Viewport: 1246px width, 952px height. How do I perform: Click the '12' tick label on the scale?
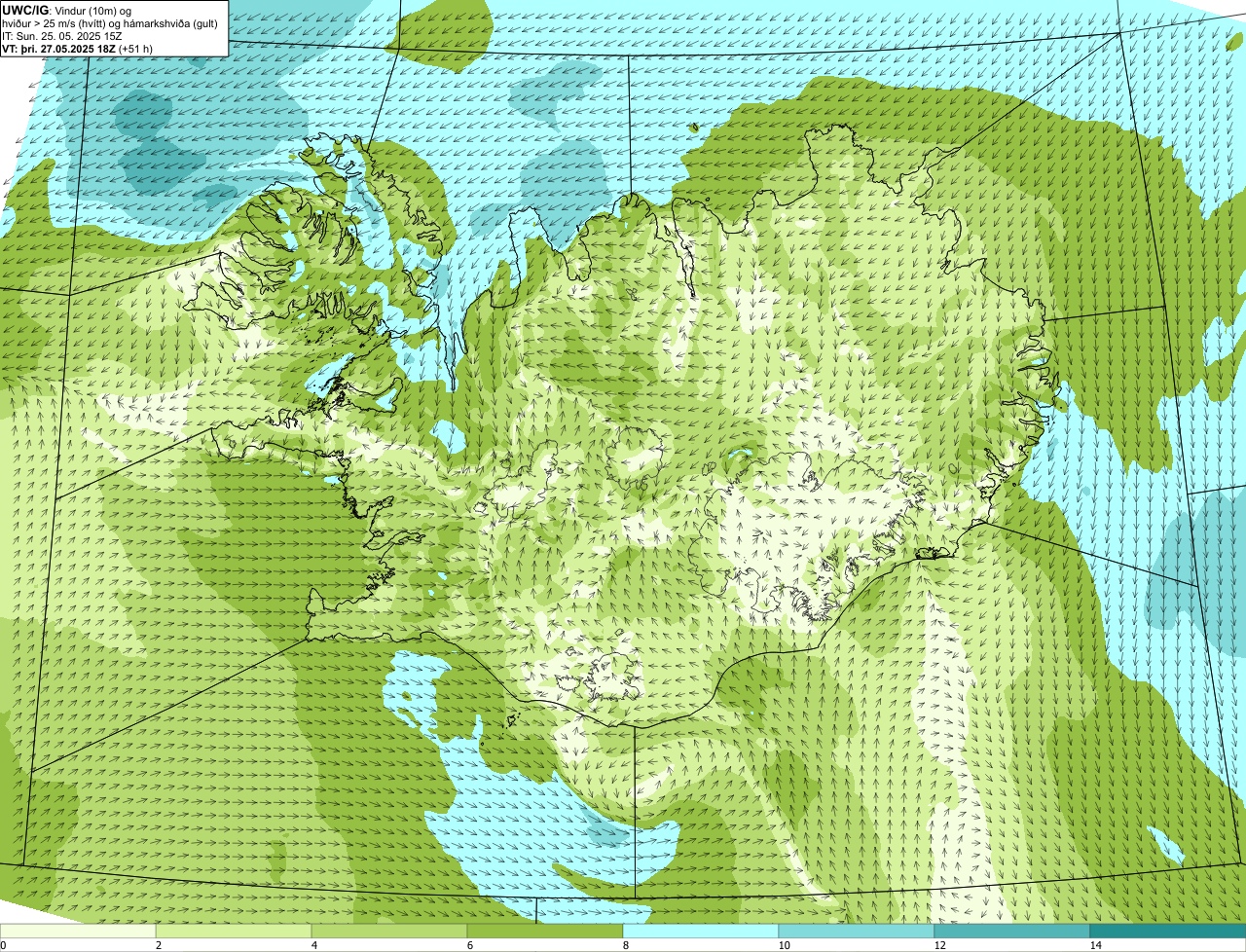939,945
